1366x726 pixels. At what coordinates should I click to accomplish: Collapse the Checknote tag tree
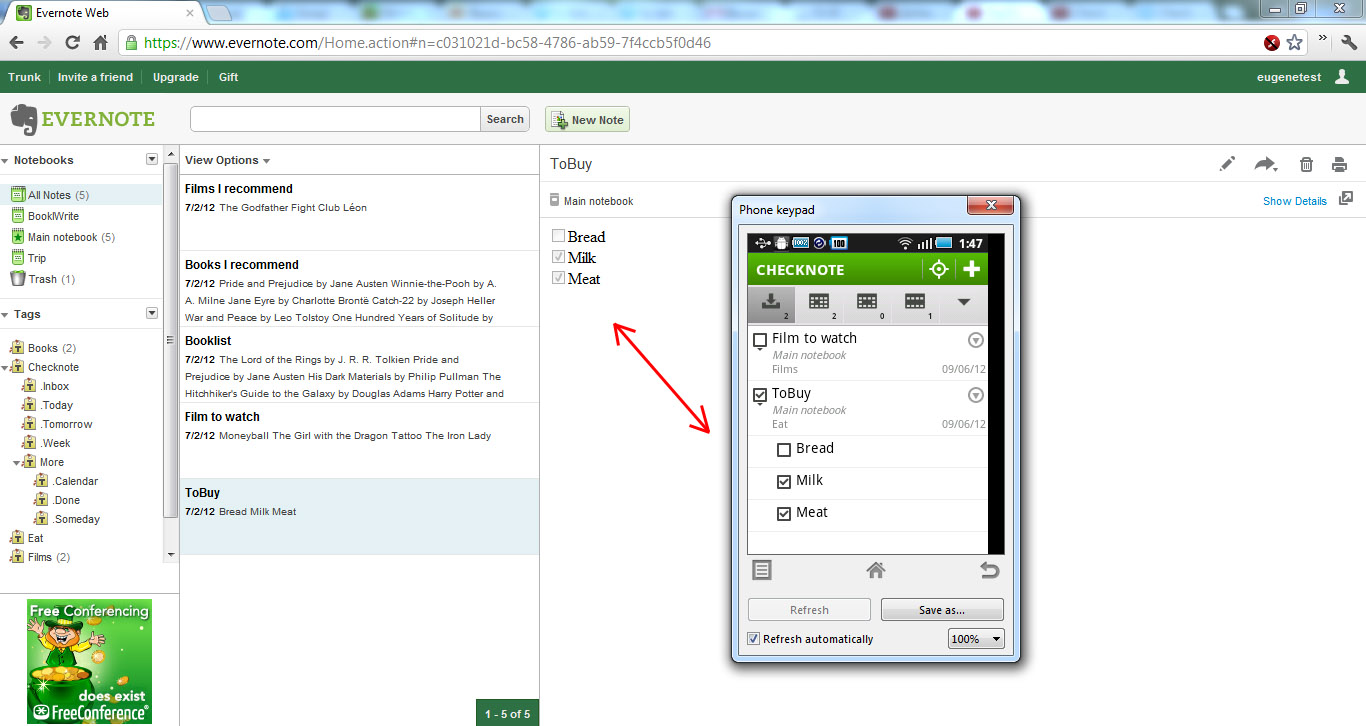pyautogui.click(x=5, y=367)
